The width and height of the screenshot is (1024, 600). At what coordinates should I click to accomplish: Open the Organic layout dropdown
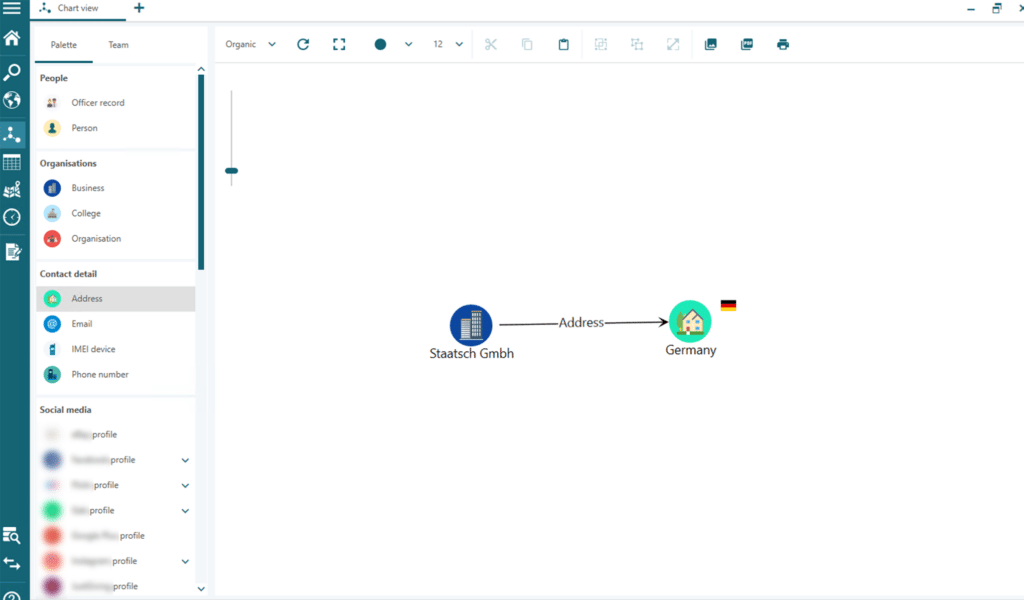point(250,44)
